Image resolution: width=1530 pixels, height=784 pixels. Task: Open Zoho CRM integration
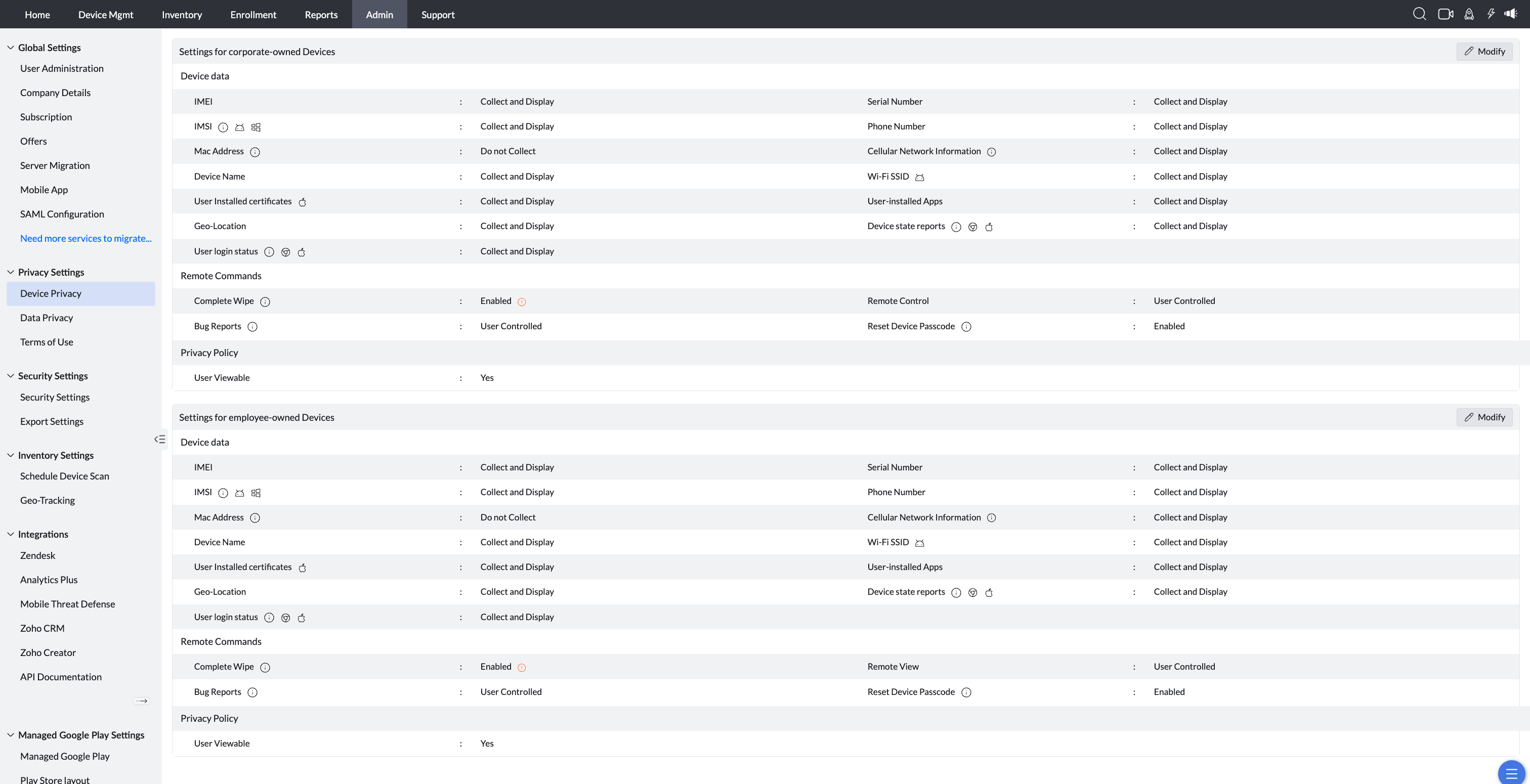42,628
